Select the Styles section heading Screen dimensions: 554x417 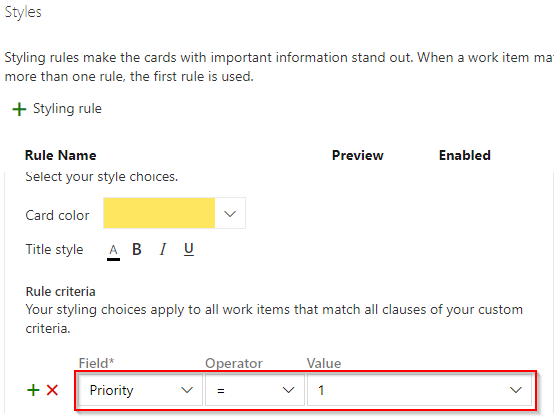(x=23, y=12)
